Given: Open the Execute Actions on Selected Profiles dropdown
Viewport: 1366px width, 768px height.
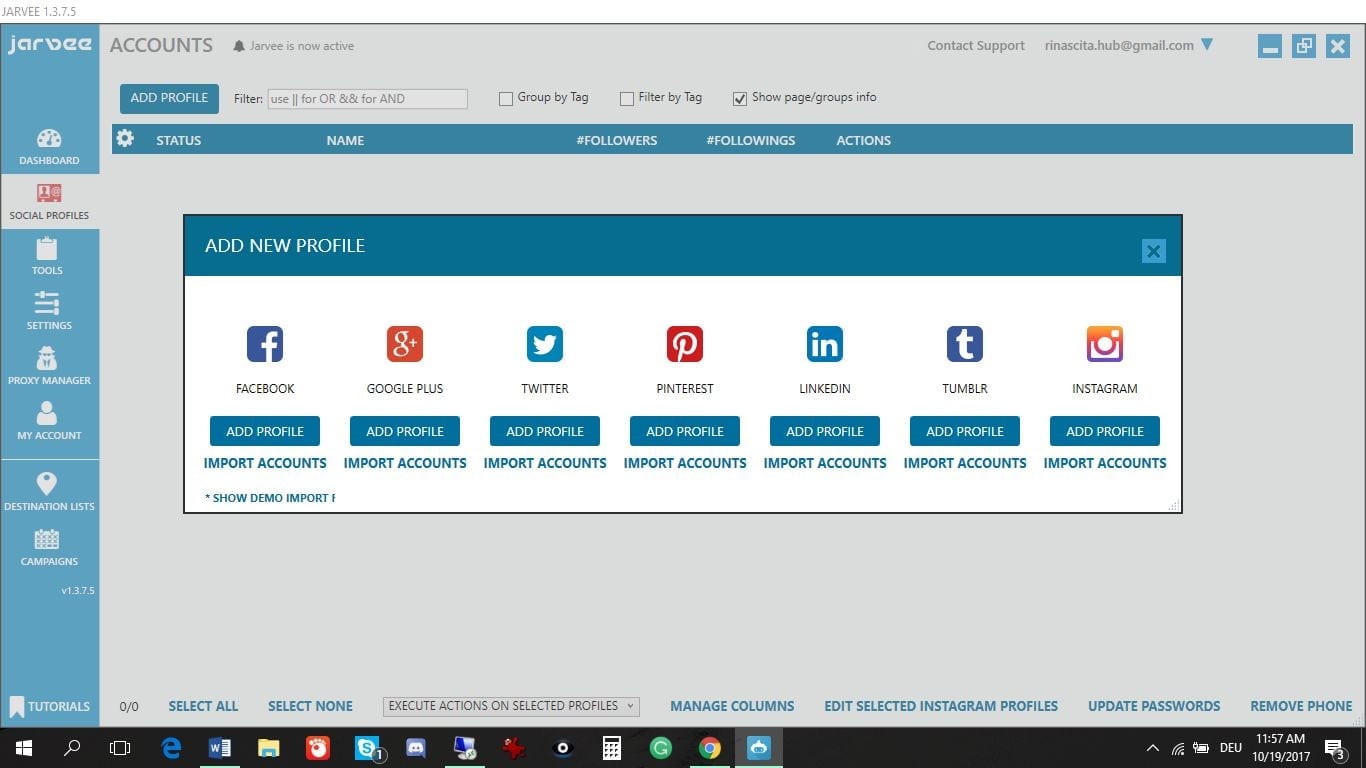Looking at the screenshot, I should pyautogui.click(x=511, y=706).
